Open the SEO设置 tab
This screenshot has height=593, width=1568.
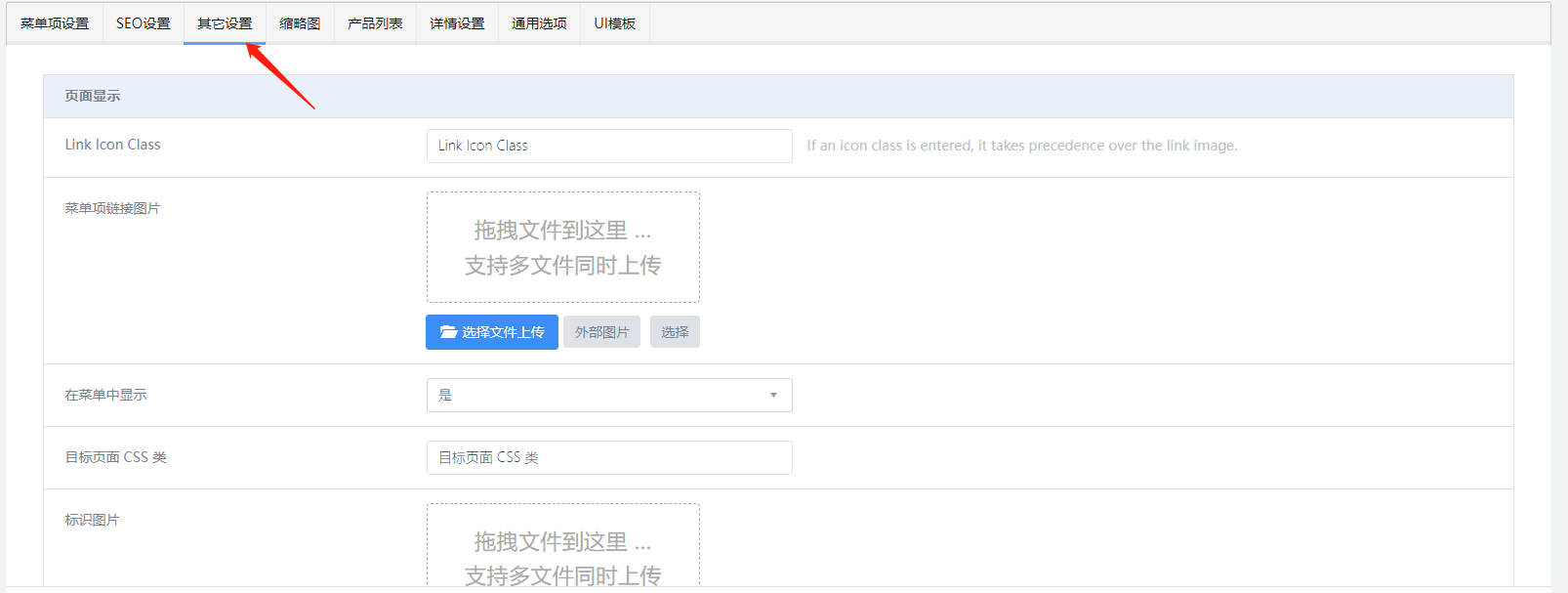143,23
